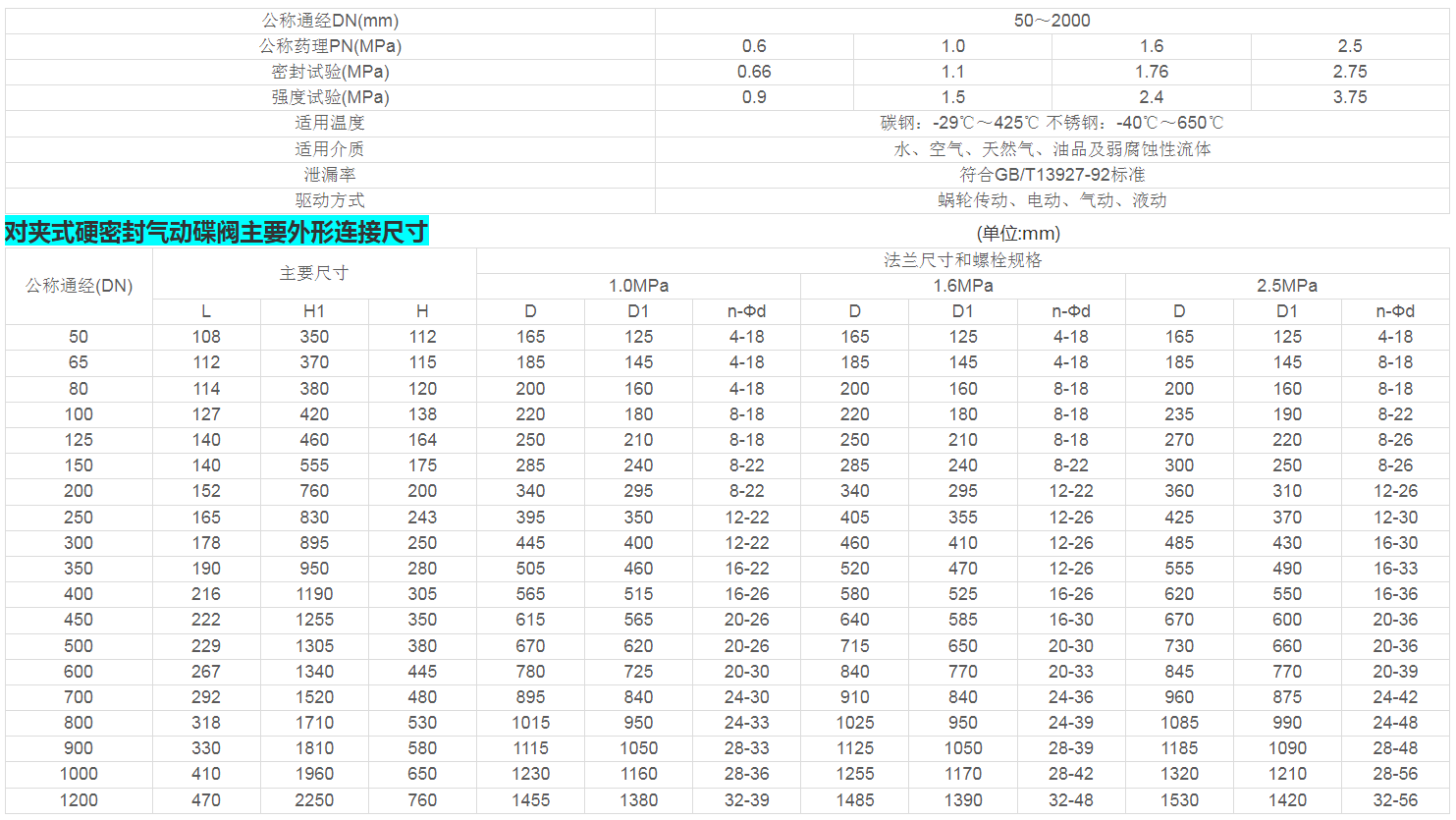Select the 法兰尺寸和螺栓规格 table header
1456x820 pixels.
pyautogui.click(x=962, y=260)
